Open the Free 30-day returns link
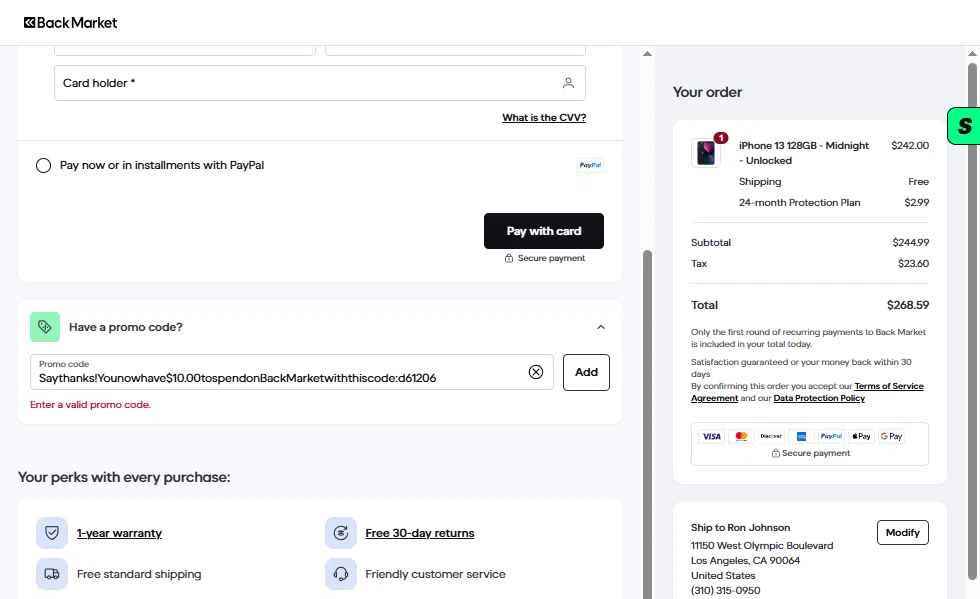The width and height of the screenshot is (980, 599). (x=420, y=533)
